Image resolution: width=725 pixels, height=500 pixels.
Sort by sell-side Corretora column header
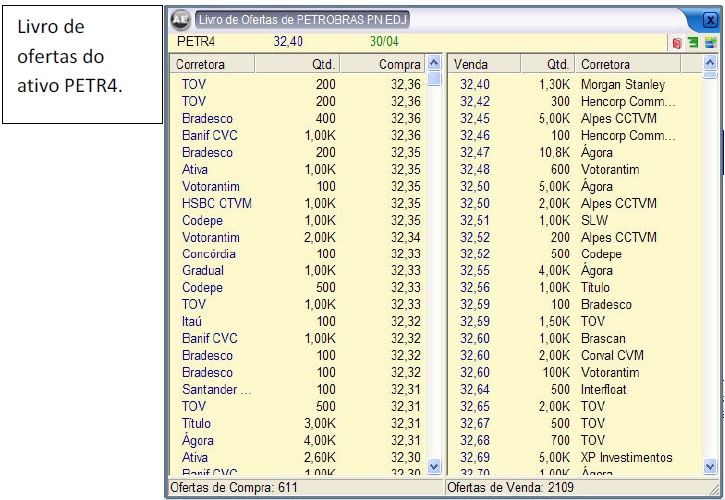pos(628,64)
